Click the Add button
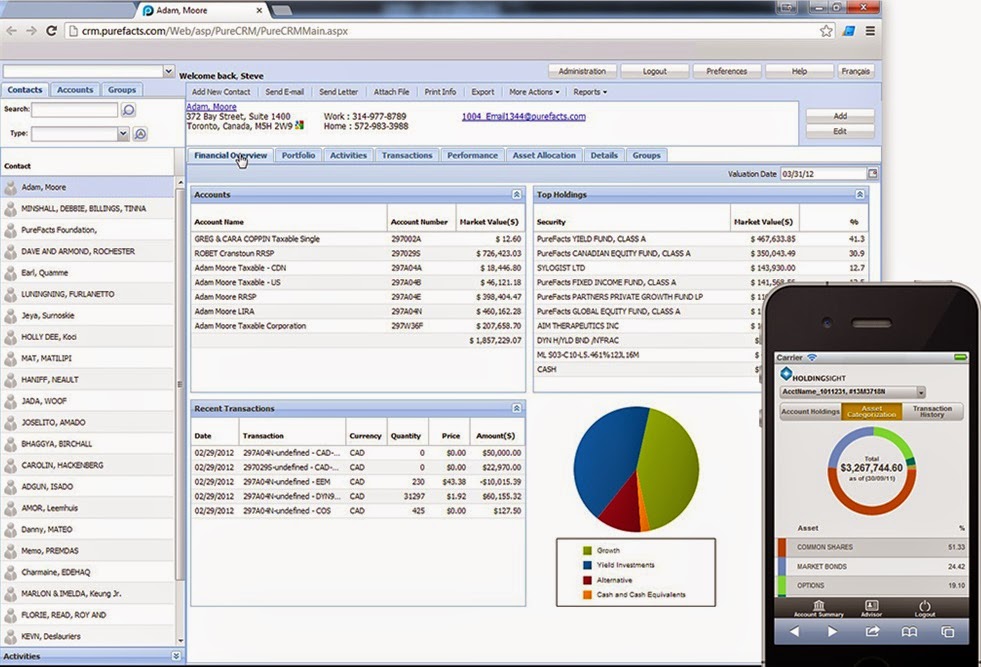The height and width of the screenshot is (667, 981). [840, 116]
